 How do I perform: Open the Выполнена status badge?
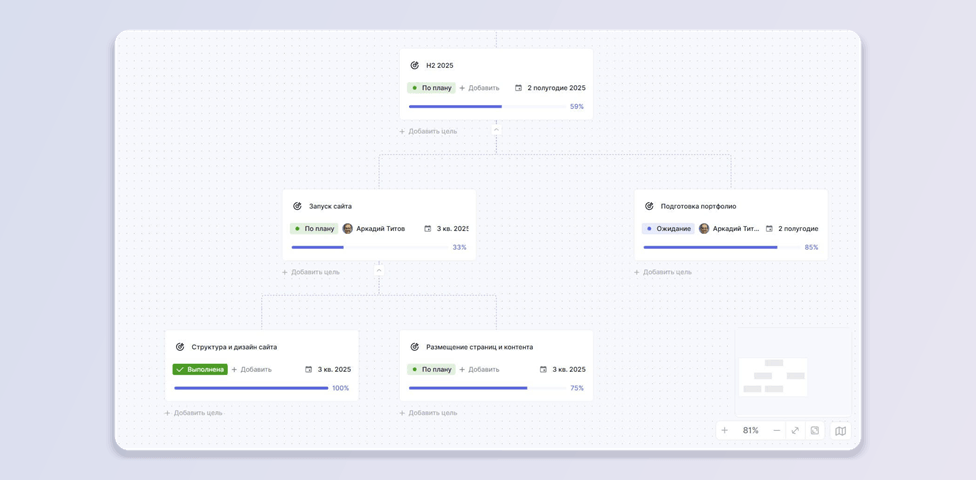(200, 369)
